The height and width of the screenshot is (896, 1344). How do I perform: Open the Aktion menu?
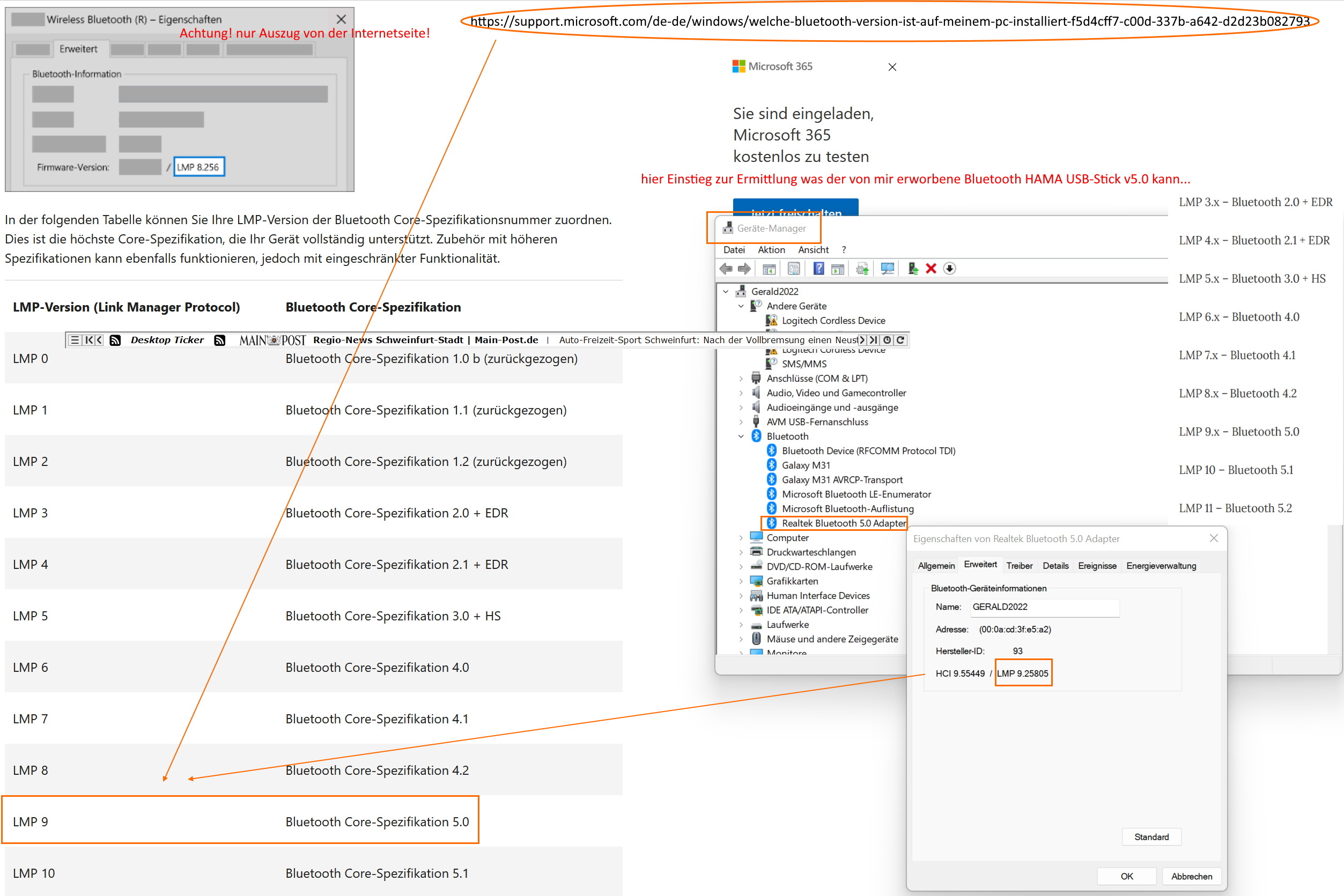tap(771, 250)
